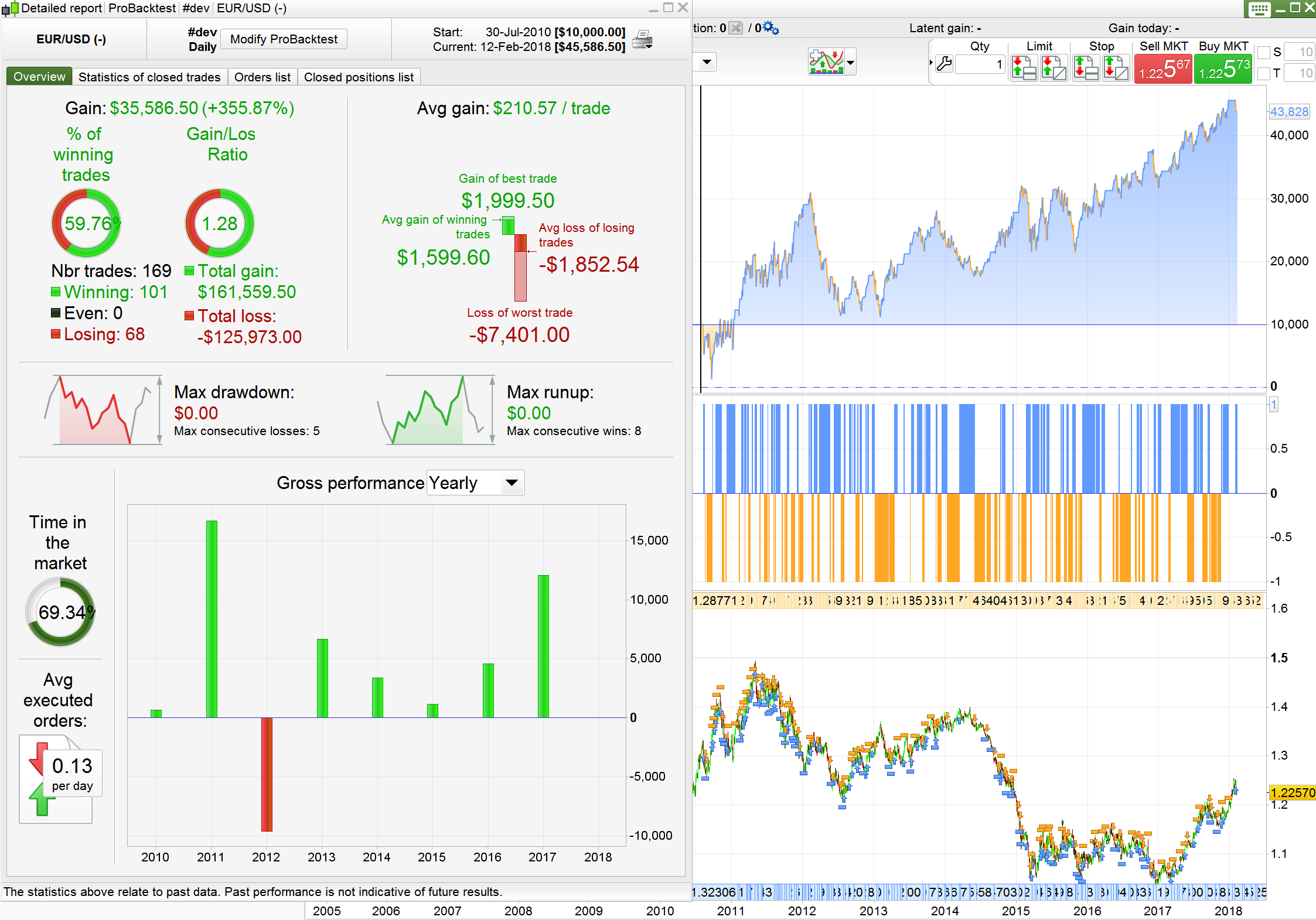Image resolution: width=1316 pixels, height=920 pixels.
Task: Click the Time in the market gauge
Action: click(x=60, y=612)
